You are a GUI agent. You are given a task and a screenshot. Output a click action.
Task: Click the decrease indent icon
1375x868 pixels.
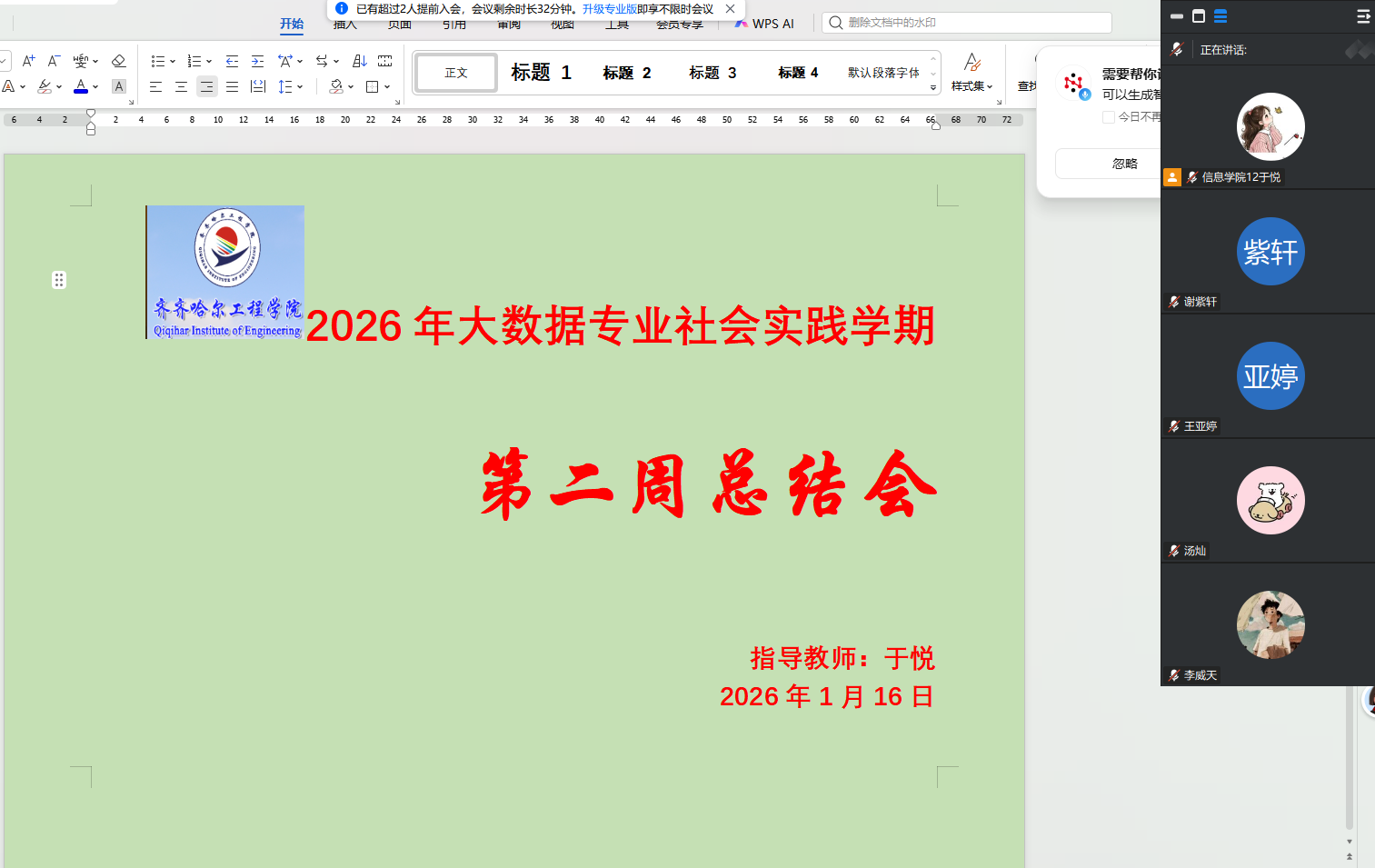coord(232,61)
